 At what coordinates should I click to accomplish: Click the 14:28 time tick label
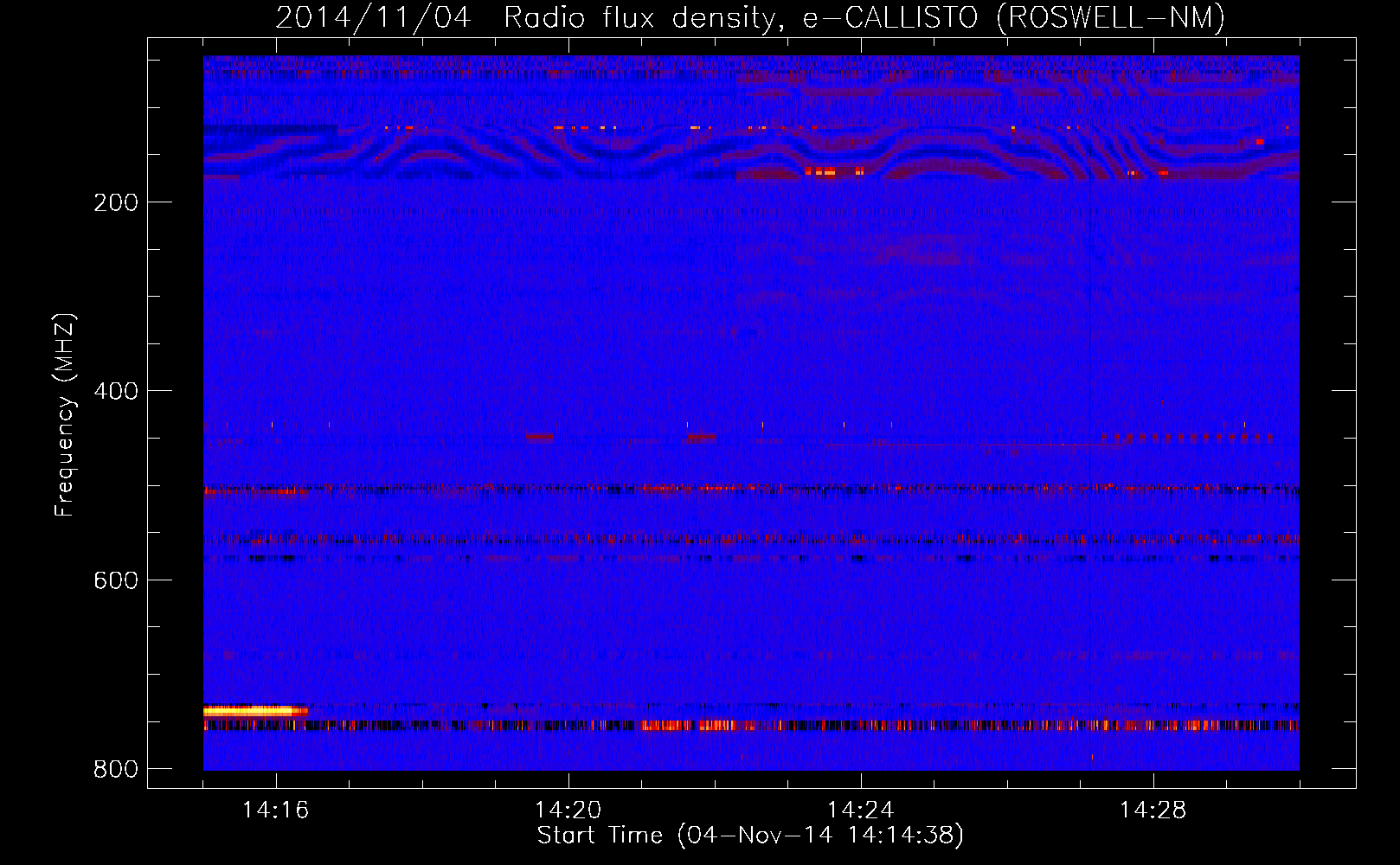(1153, 810)
